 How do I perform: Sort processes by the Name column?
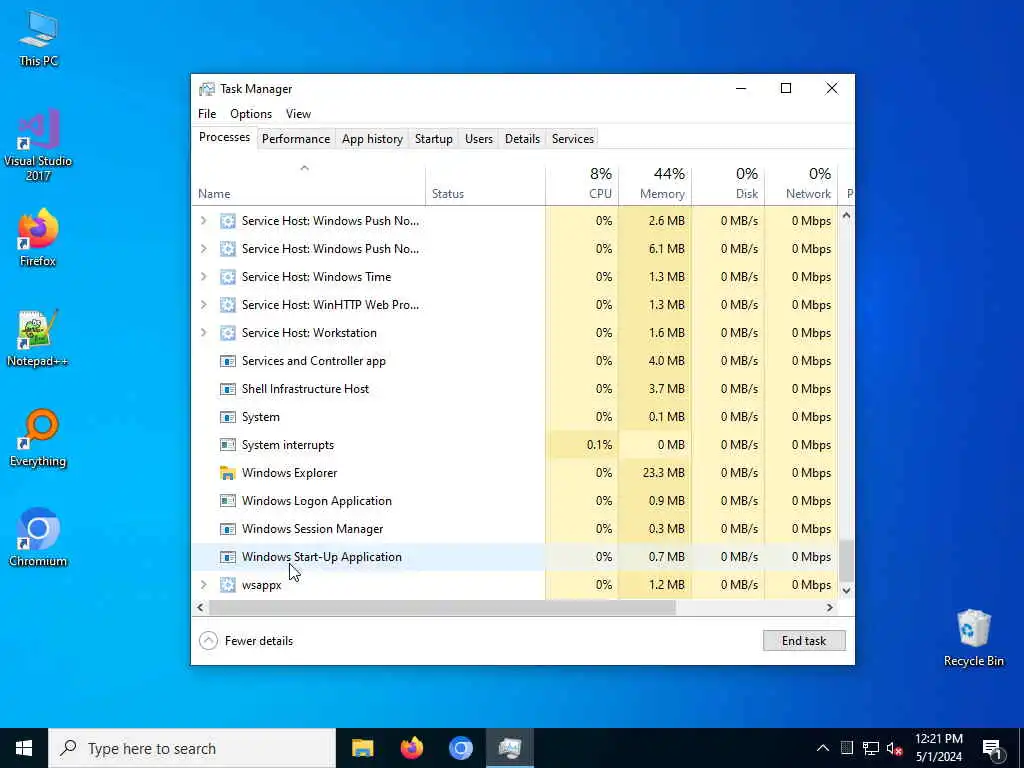click(308, 184)
